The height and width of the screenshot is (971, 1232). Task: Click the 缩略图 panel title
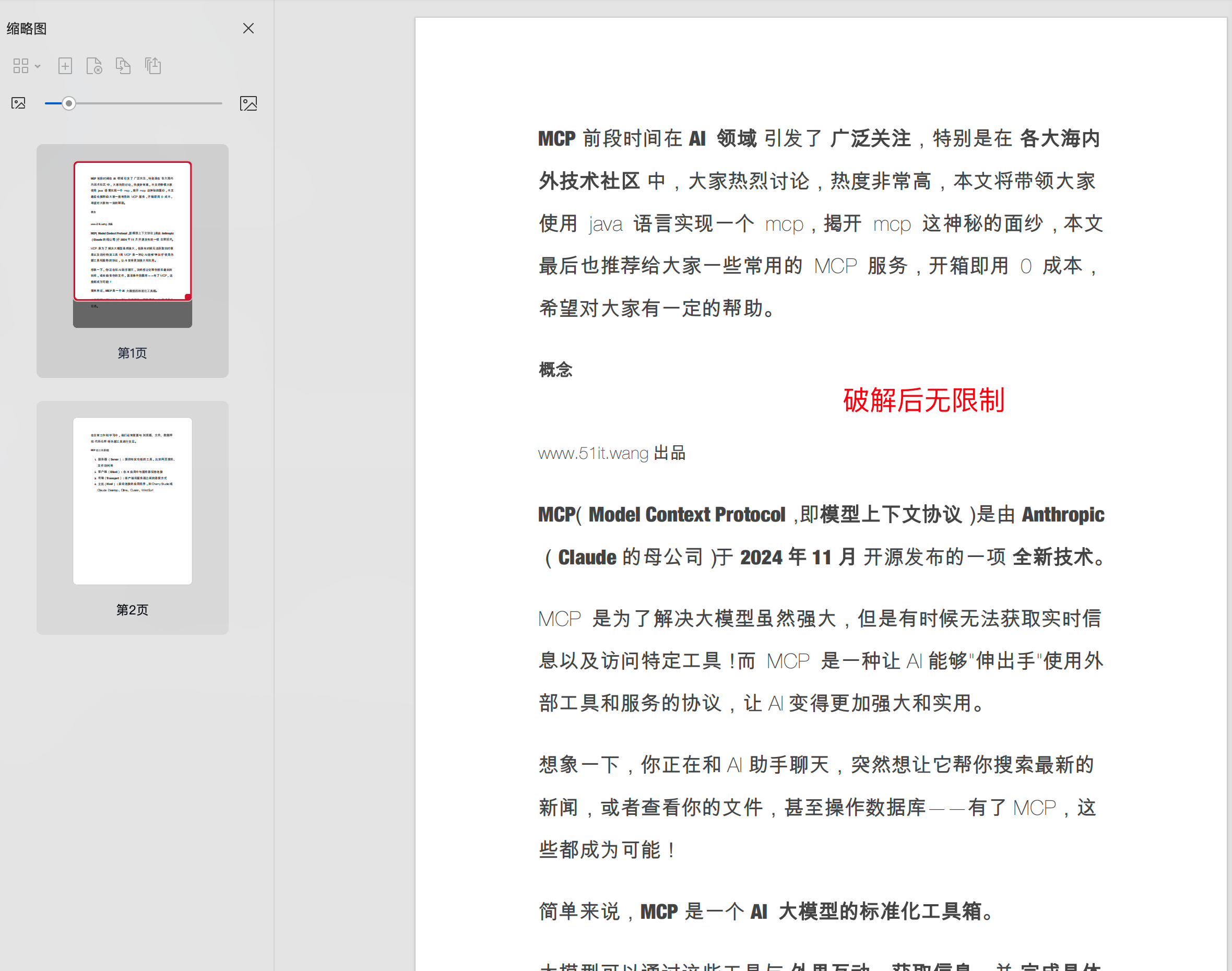click(x=27, y=29)
